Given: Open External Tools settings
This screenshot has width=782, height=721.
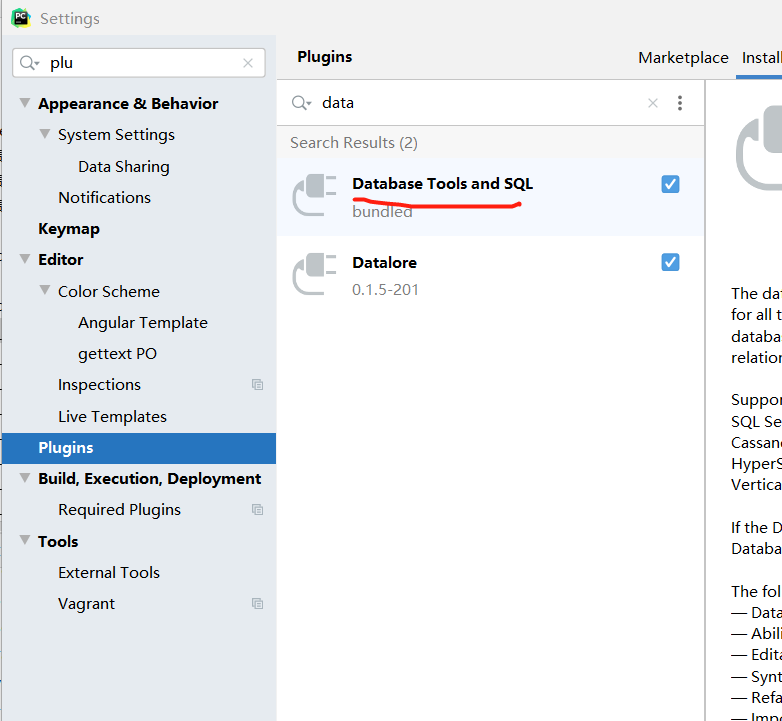Looking at the screenshot, I should (109, 572).
